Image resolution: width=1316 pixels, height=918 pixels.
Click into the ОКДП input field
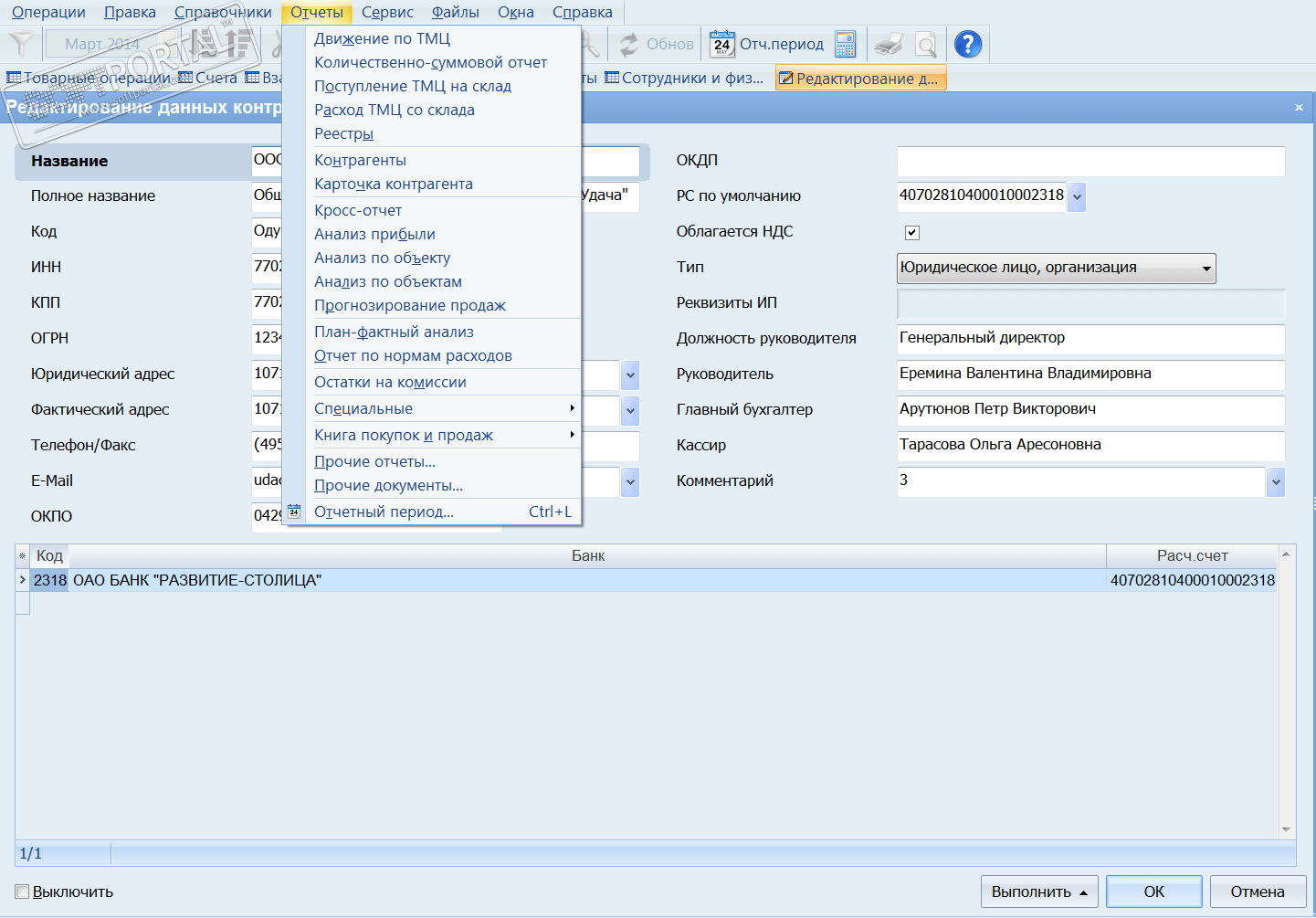click(1090, 161)
